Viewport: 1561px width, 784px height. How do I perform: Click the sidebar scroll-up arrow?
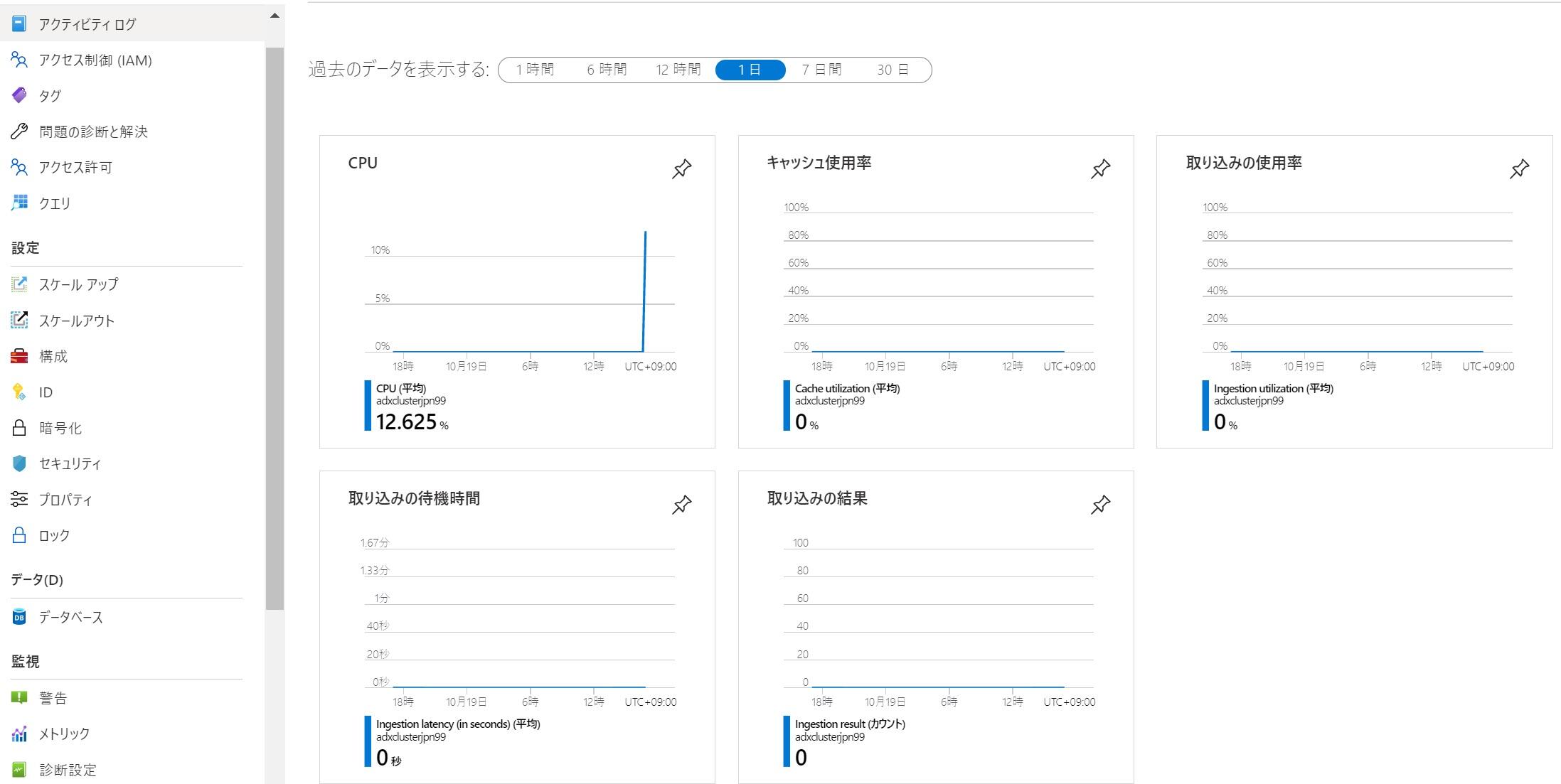pos(275,16)
